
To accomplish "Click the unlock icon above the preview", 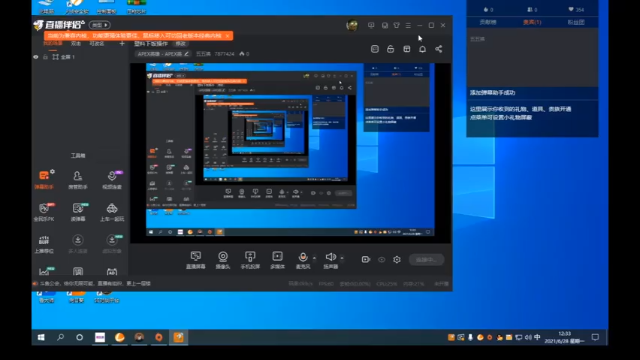I will 391,49.
